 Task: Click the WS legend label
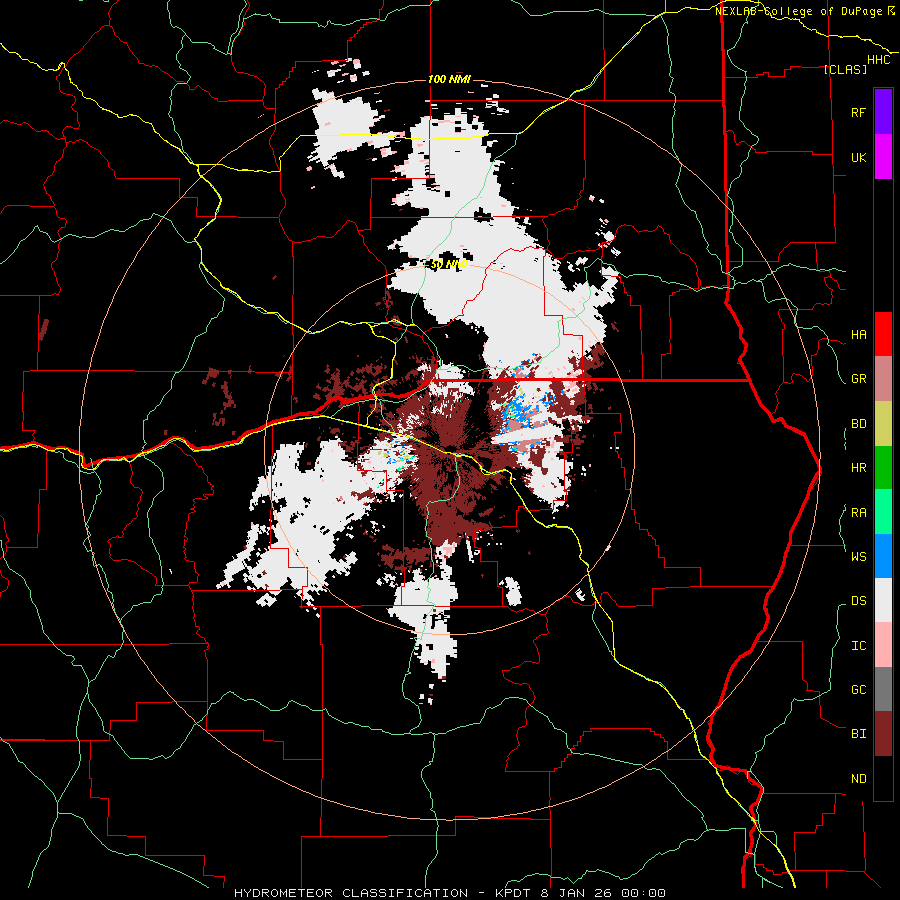pos(858,557)
